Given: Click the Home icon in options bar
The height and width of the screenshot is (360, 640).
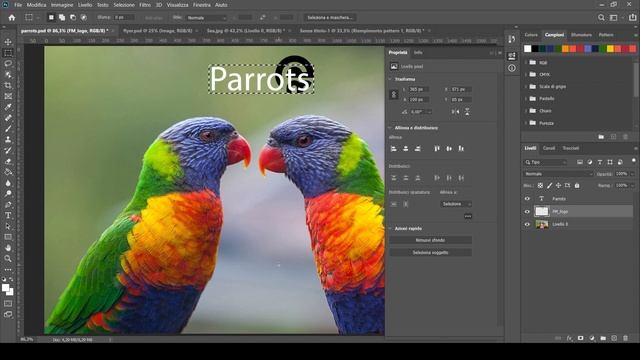Looking at the screenshot, I should [12, 18].
